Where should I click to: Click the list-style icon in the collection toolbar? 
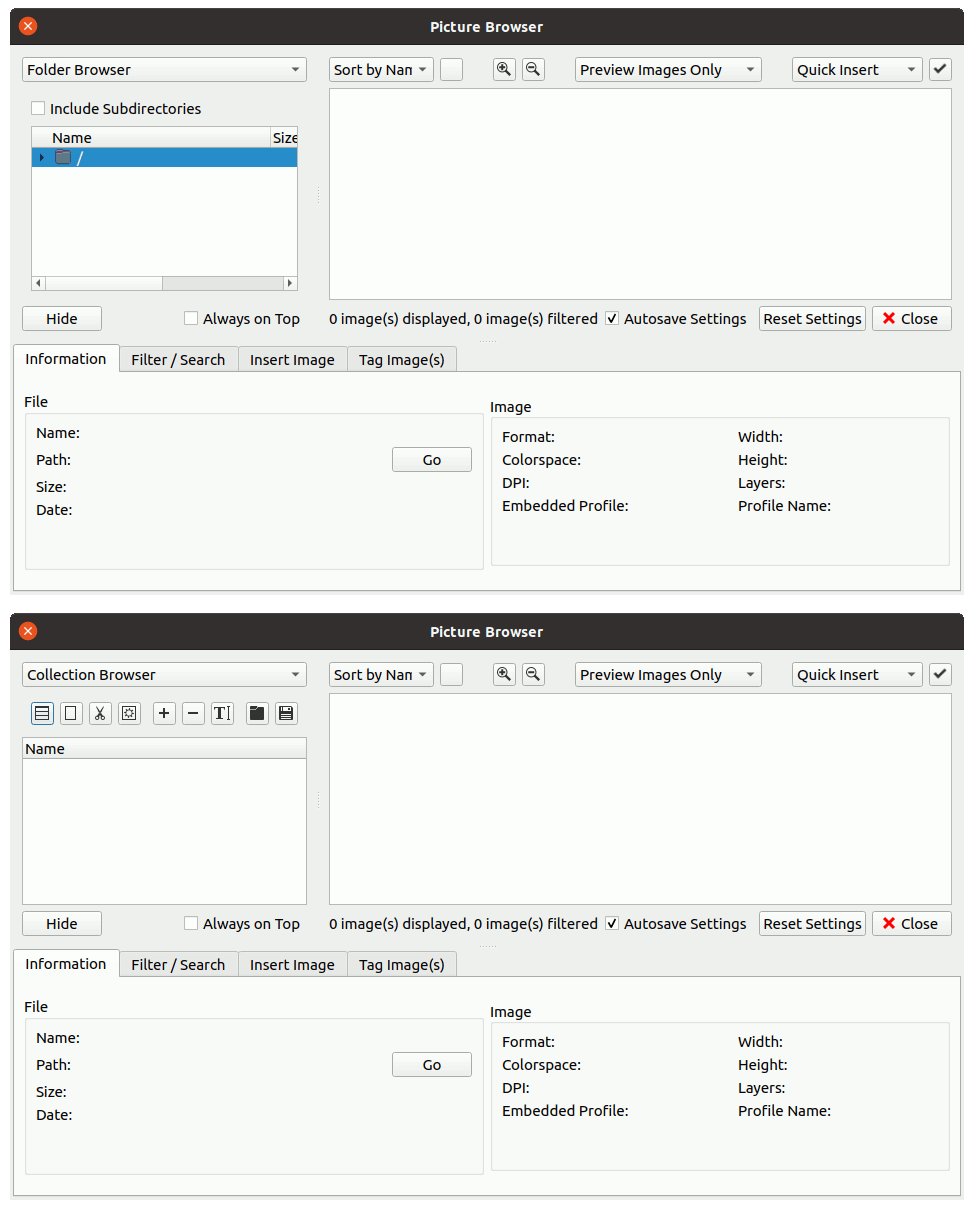pyautogui.click(x=42, y=713)
